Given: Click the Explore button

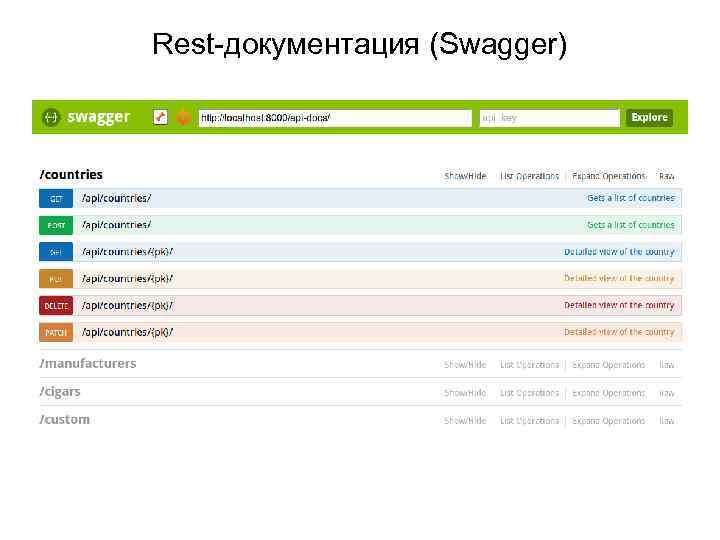Looking at the screenshot, I should 649,118.
